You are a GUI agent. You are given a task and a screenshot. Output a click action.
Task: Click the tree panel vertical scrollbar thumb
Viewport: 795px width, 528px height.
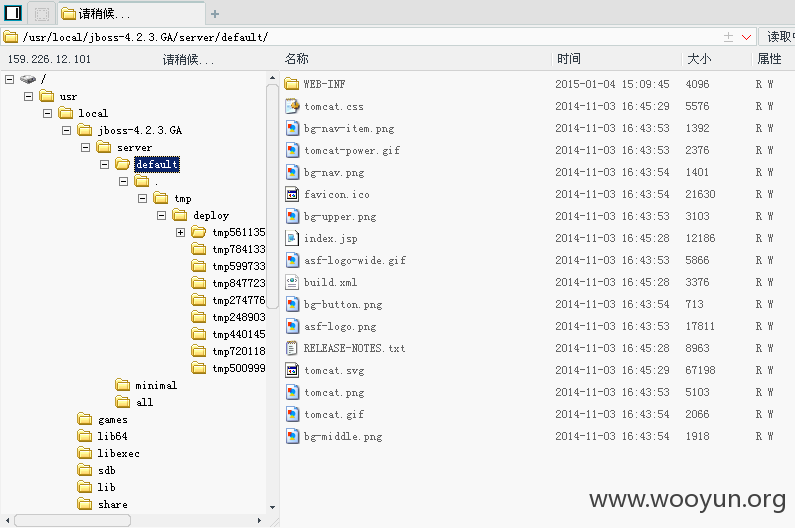coord(272,196)
